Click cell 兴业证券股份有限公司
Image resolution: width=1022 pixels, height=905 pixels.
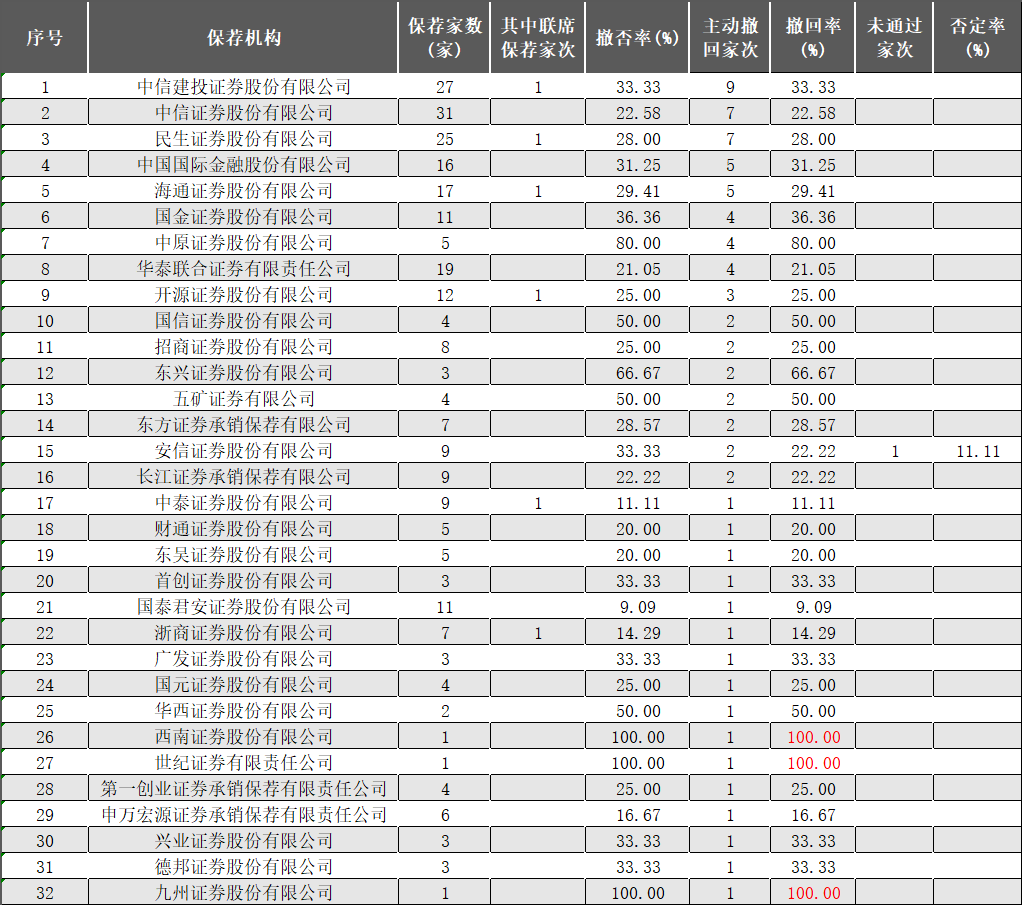pyautogui.click(x=243, y=841)
